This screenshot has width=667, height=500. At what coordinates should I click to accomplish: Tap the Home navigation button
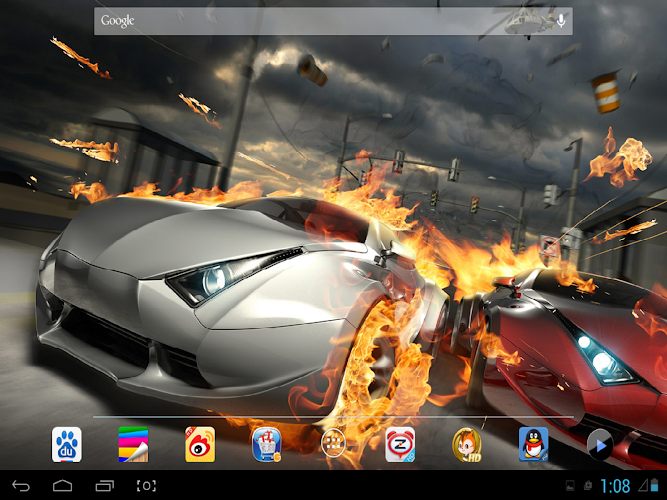[x=63, y=486]
